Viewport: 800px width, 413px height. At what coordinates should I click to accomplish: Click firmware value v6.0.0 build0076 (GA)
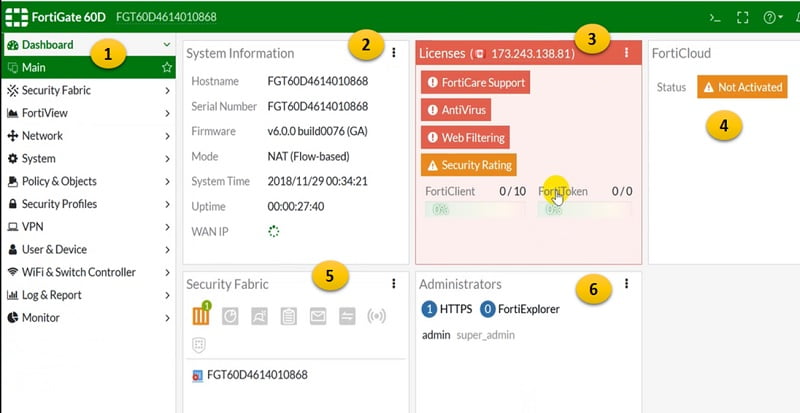coord(317,131)
